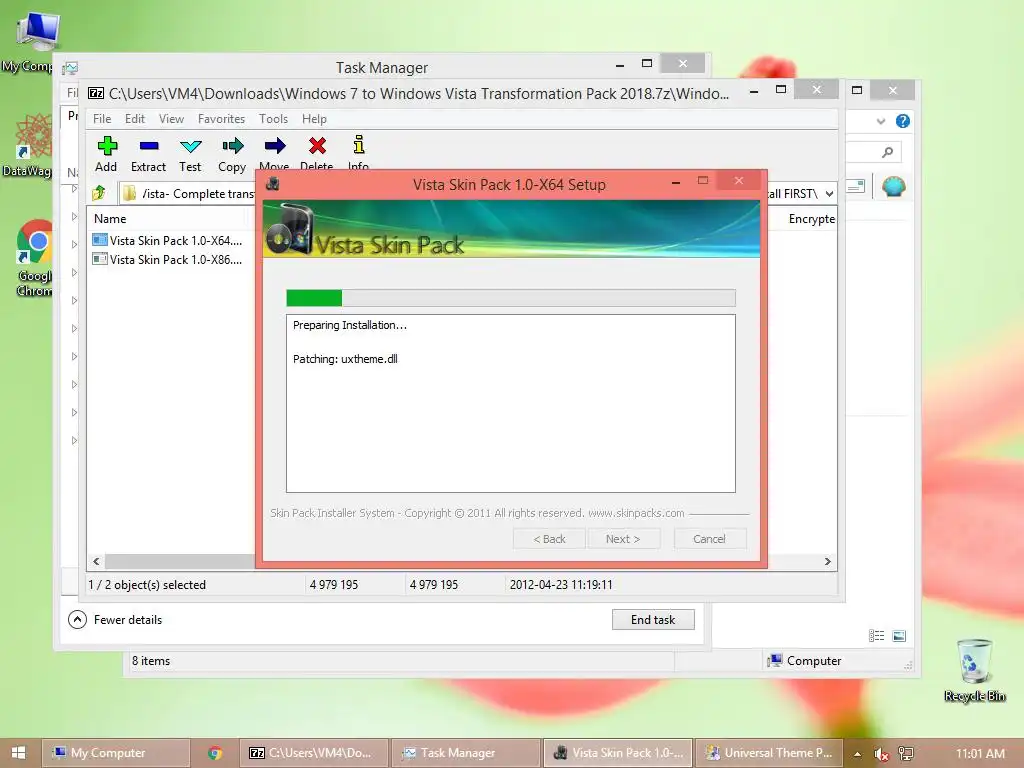The width and height of the screenshot is (1024, 768).
Task: Switch to My Computer taskbar button
Action: pyautogui.click(x=116, y=753)
